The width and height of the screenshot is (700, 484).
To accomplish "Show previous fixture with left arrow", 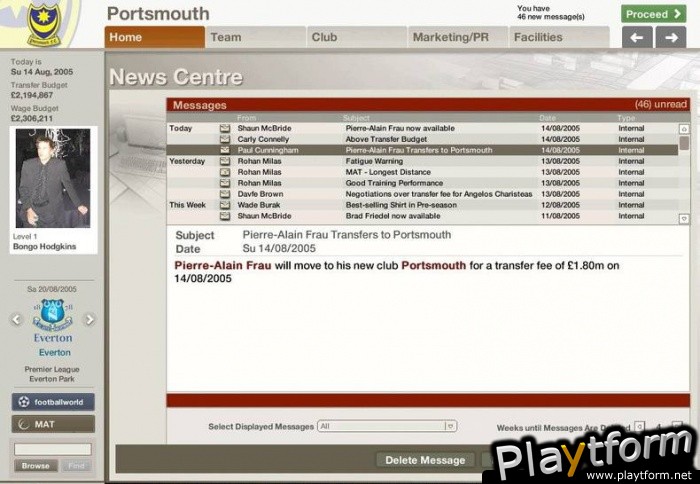I will click(x=17, y=320).
